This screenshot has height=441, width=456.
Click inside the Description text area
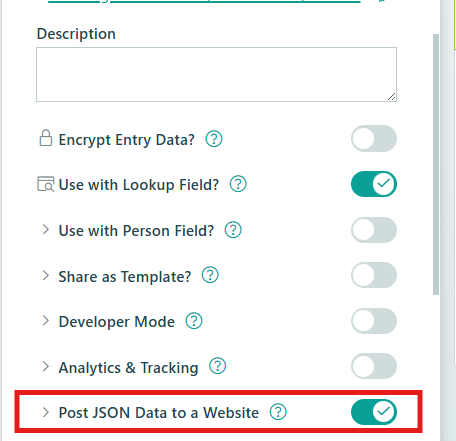click(x=216, y=74)
